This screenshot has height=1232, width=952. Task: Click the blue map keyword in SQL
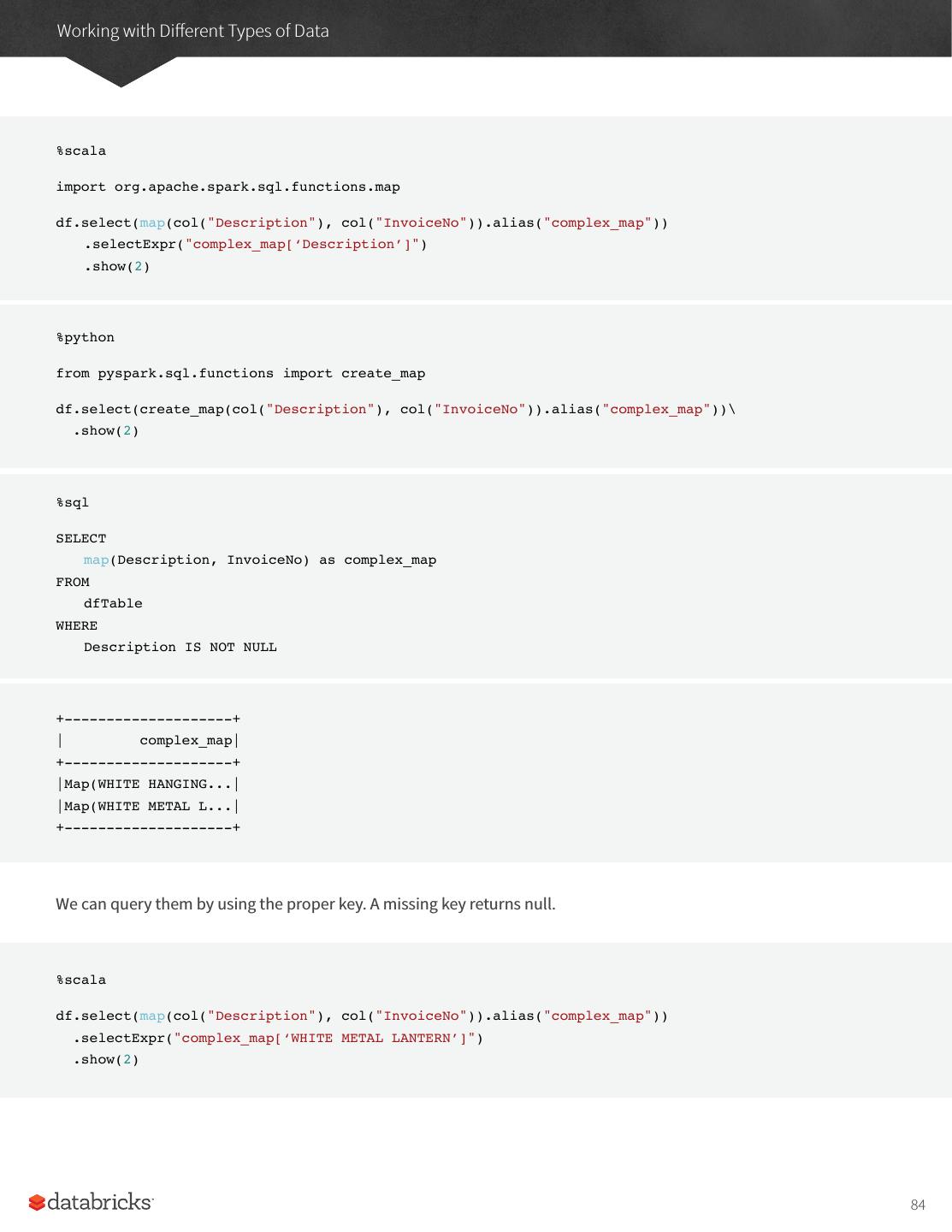coord(96,560)
